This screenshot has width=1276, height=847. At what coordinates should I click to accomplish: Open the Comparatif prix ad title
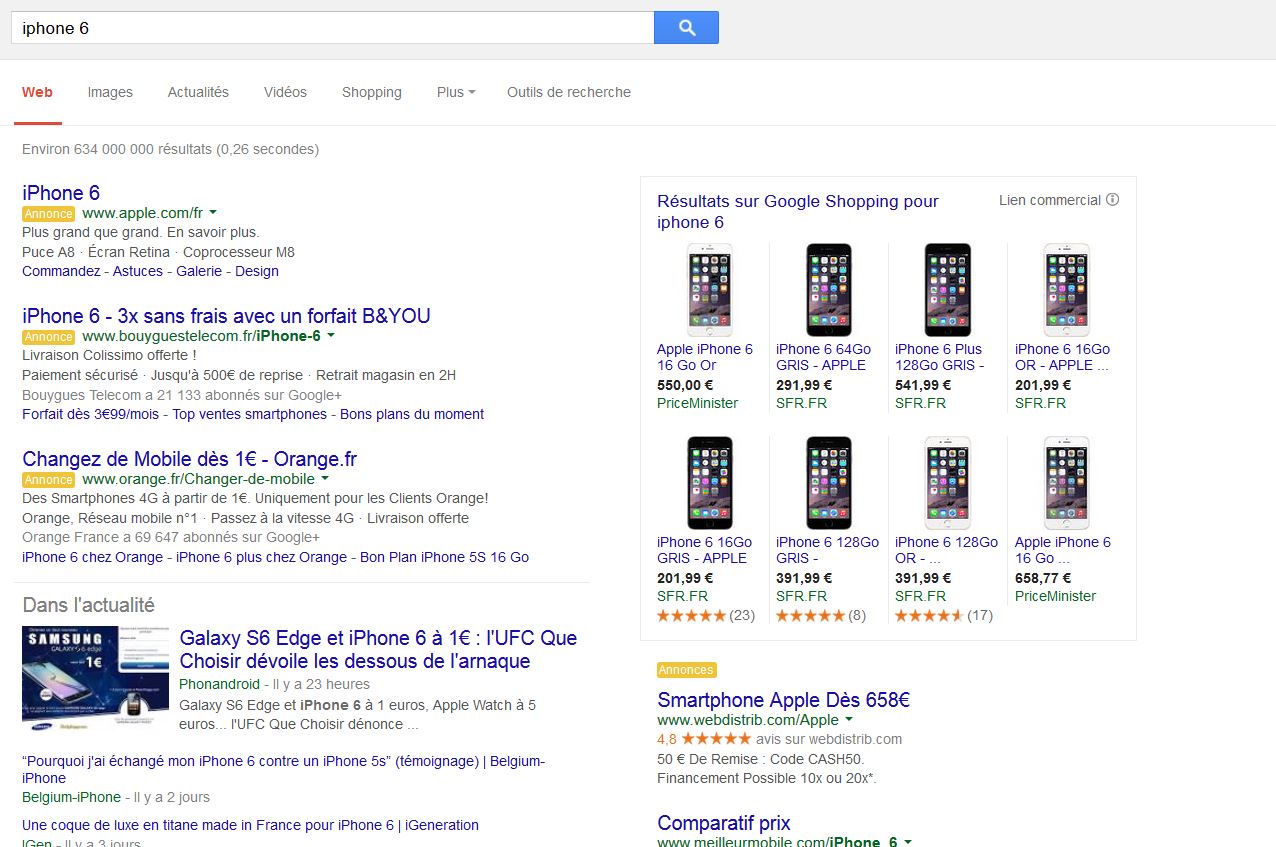(x=724, y=823)
